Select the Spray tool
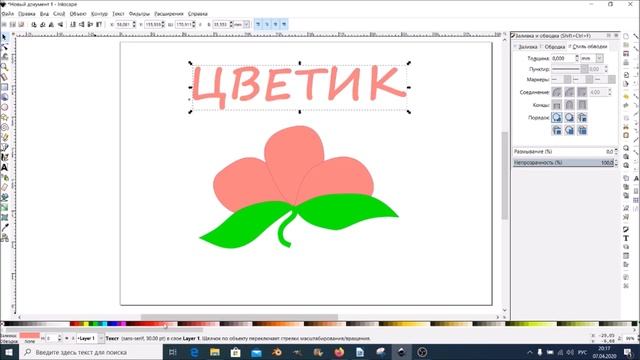The image size is (640, 360). (x=4, y=178)
